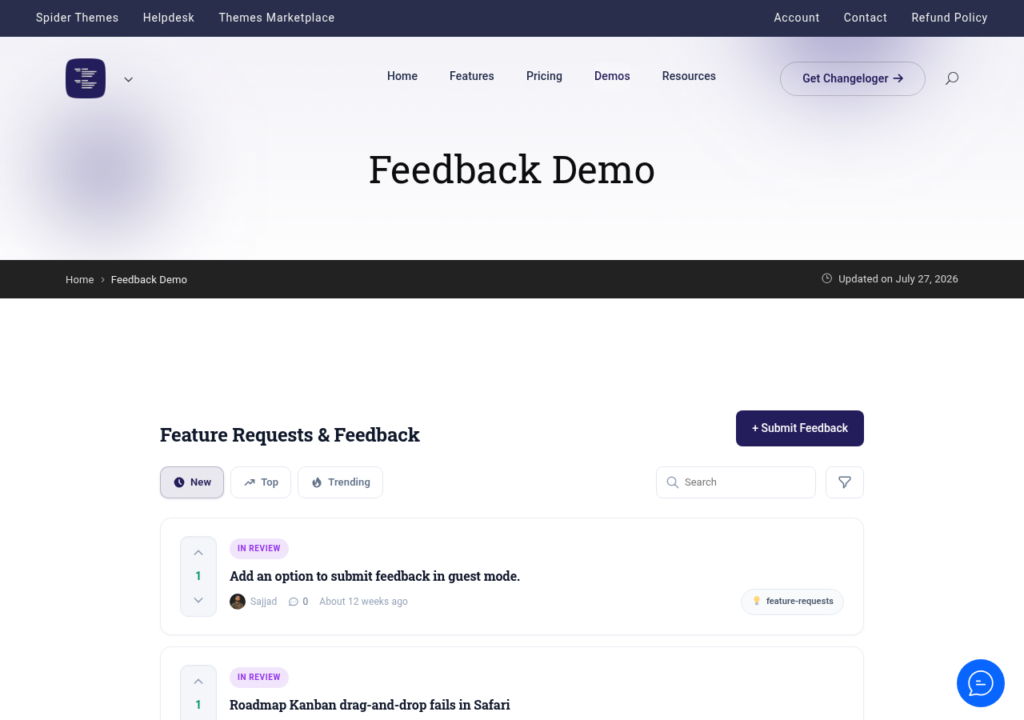This screenshot has width=1024, height=720.
Task: Click 'About 12 weeks ago' timestamp
Action: 363,602
